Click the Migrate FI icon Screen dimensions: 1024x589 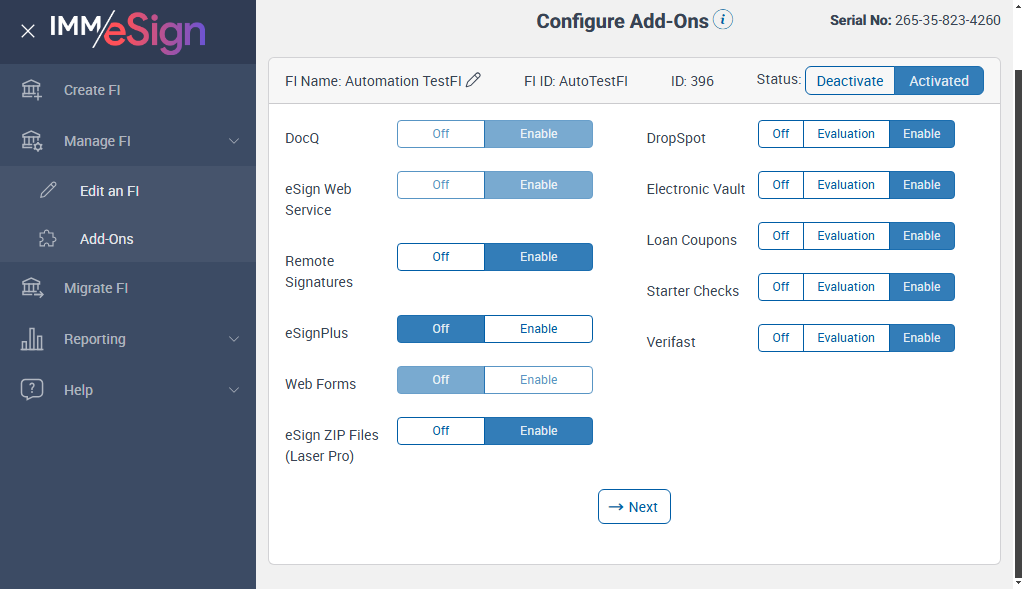[32, 288]
